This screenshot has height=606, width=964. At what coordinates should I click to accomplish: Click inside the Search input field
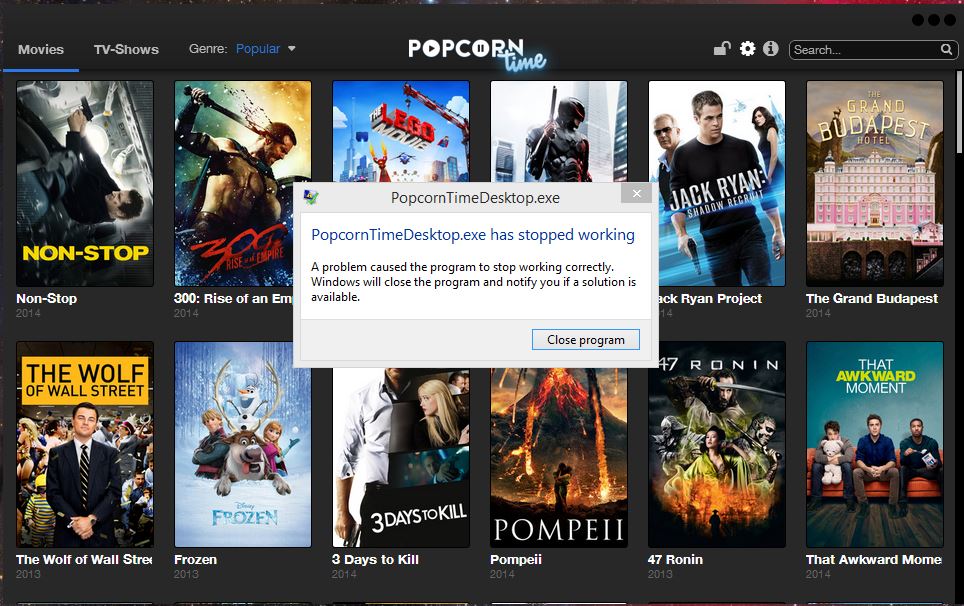(x=860, y=50)
